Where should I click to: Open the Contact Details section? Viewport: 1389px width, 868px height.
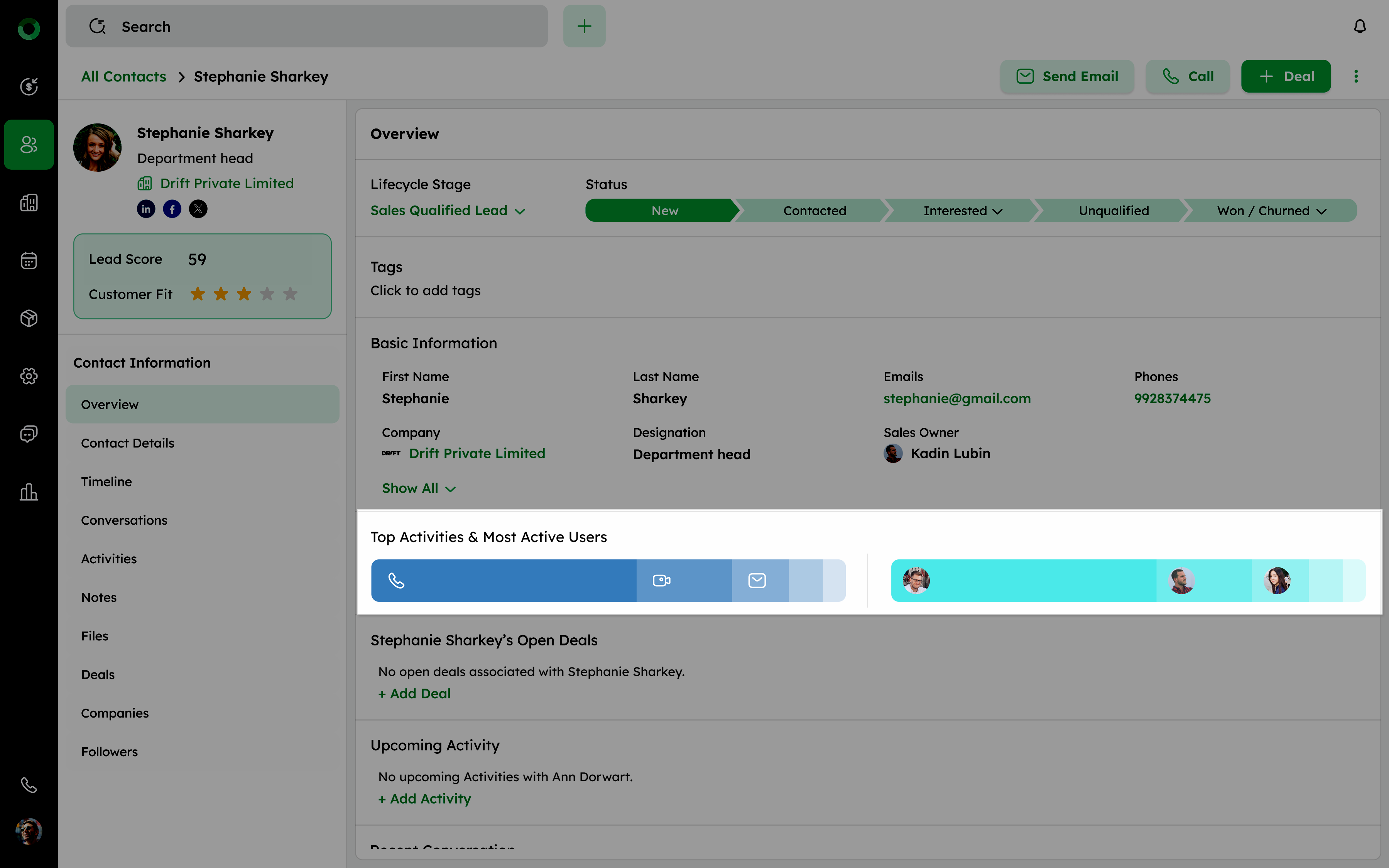(127, 443)
